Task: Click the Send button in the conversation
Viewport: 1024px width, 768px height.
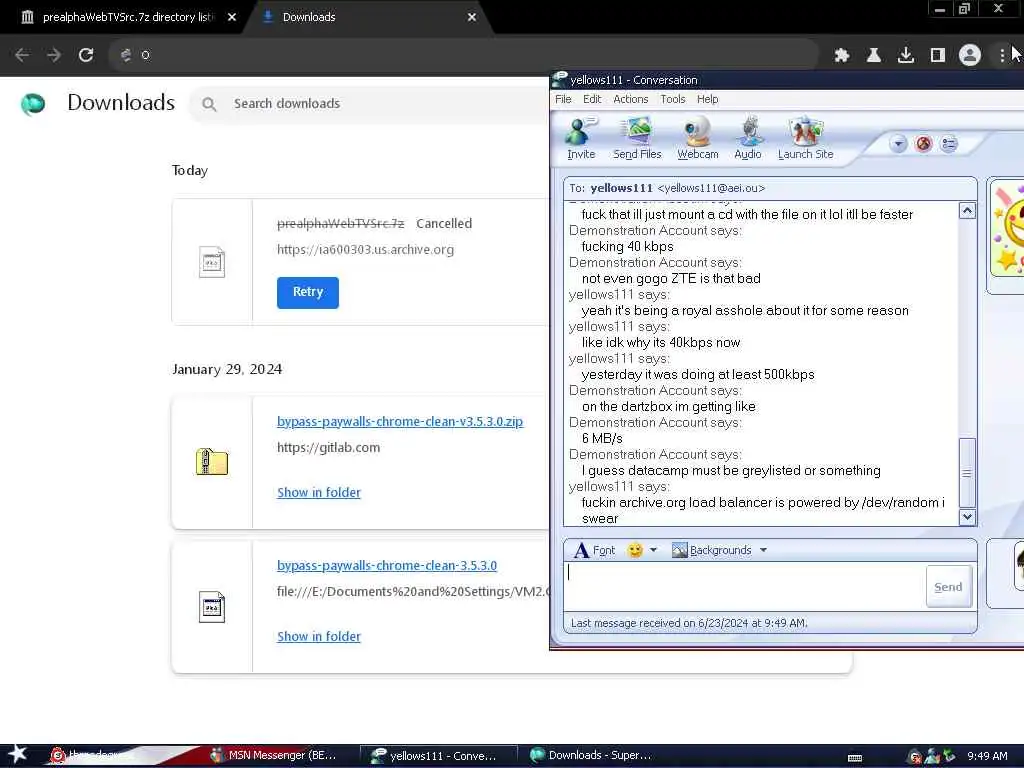Action: click(948, 586)
